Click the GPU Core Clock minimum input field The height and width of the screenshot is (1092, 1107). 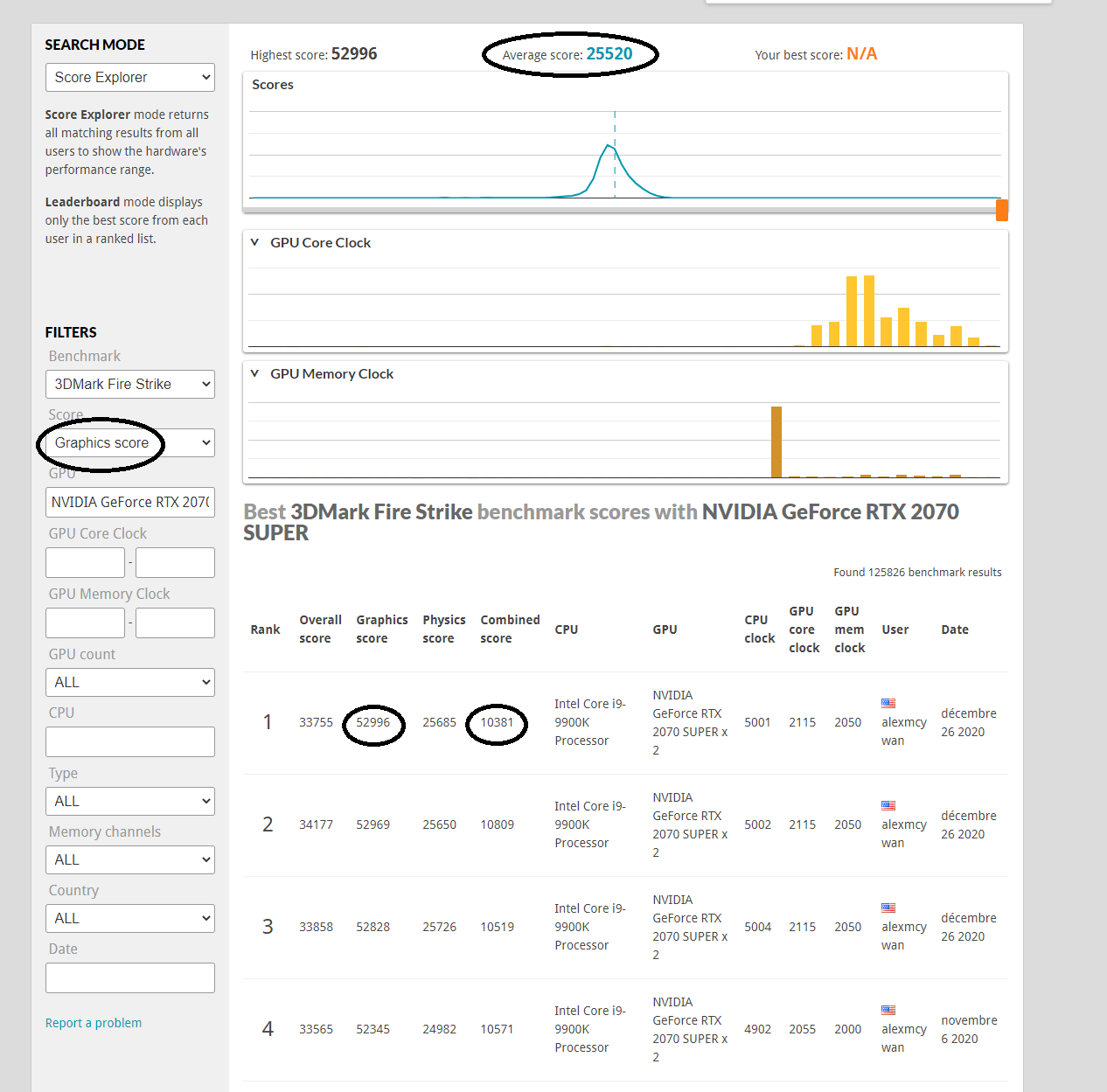85,562
